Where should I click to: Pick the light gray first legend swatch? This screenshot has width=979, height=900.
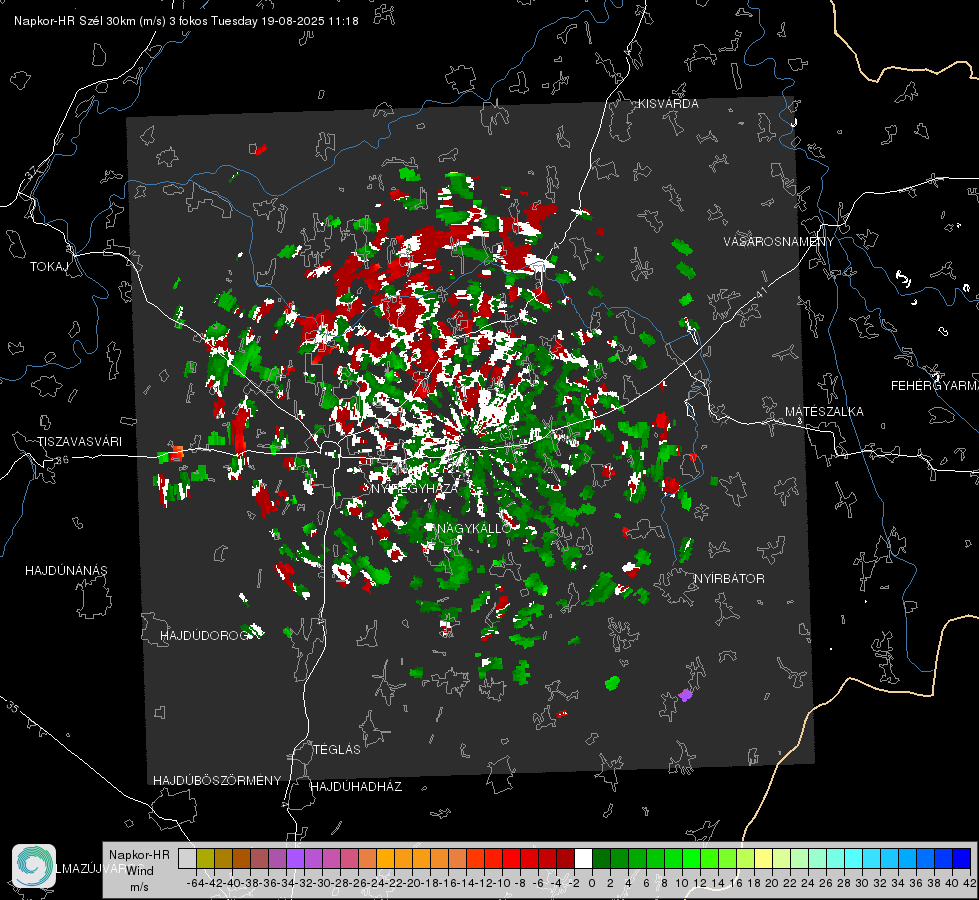[x=187, y=859]
